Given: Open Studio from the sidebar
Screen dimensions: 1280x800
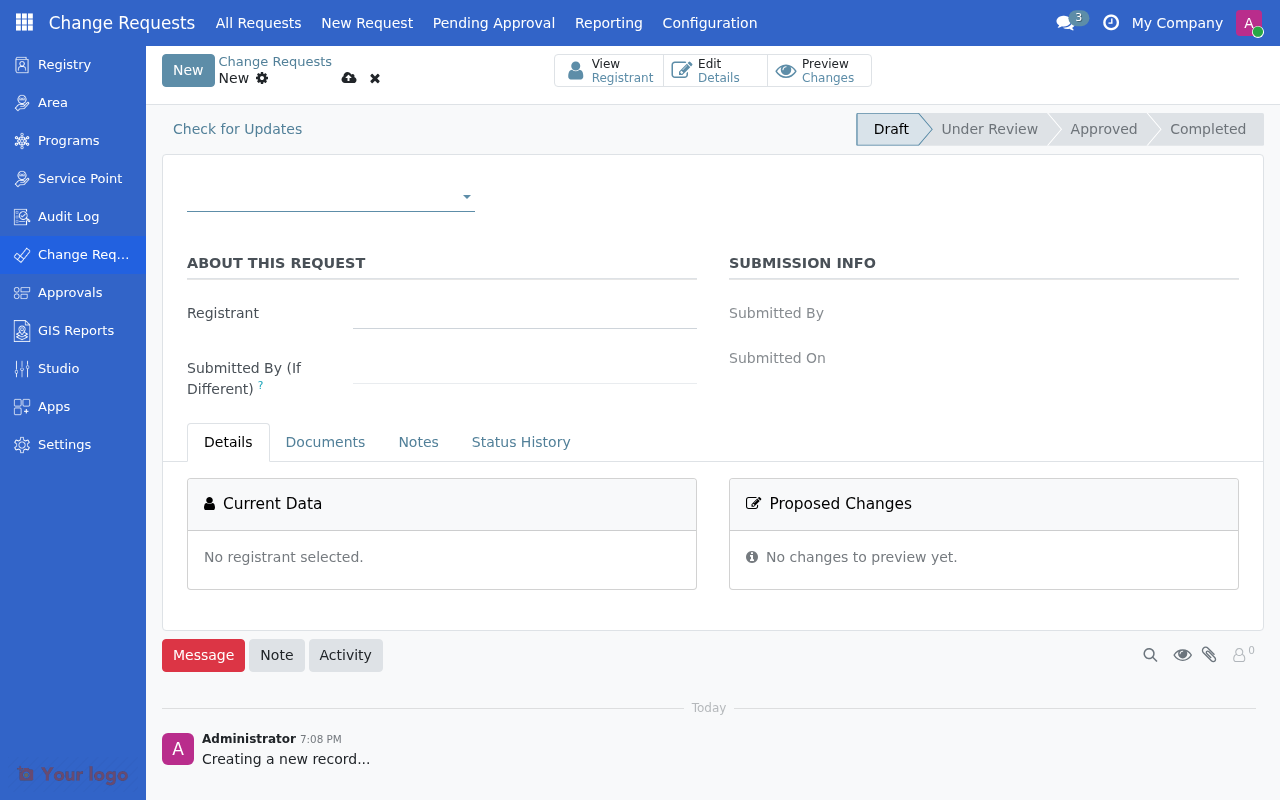Looking at the screenshot, I should [x=57, y=368].
